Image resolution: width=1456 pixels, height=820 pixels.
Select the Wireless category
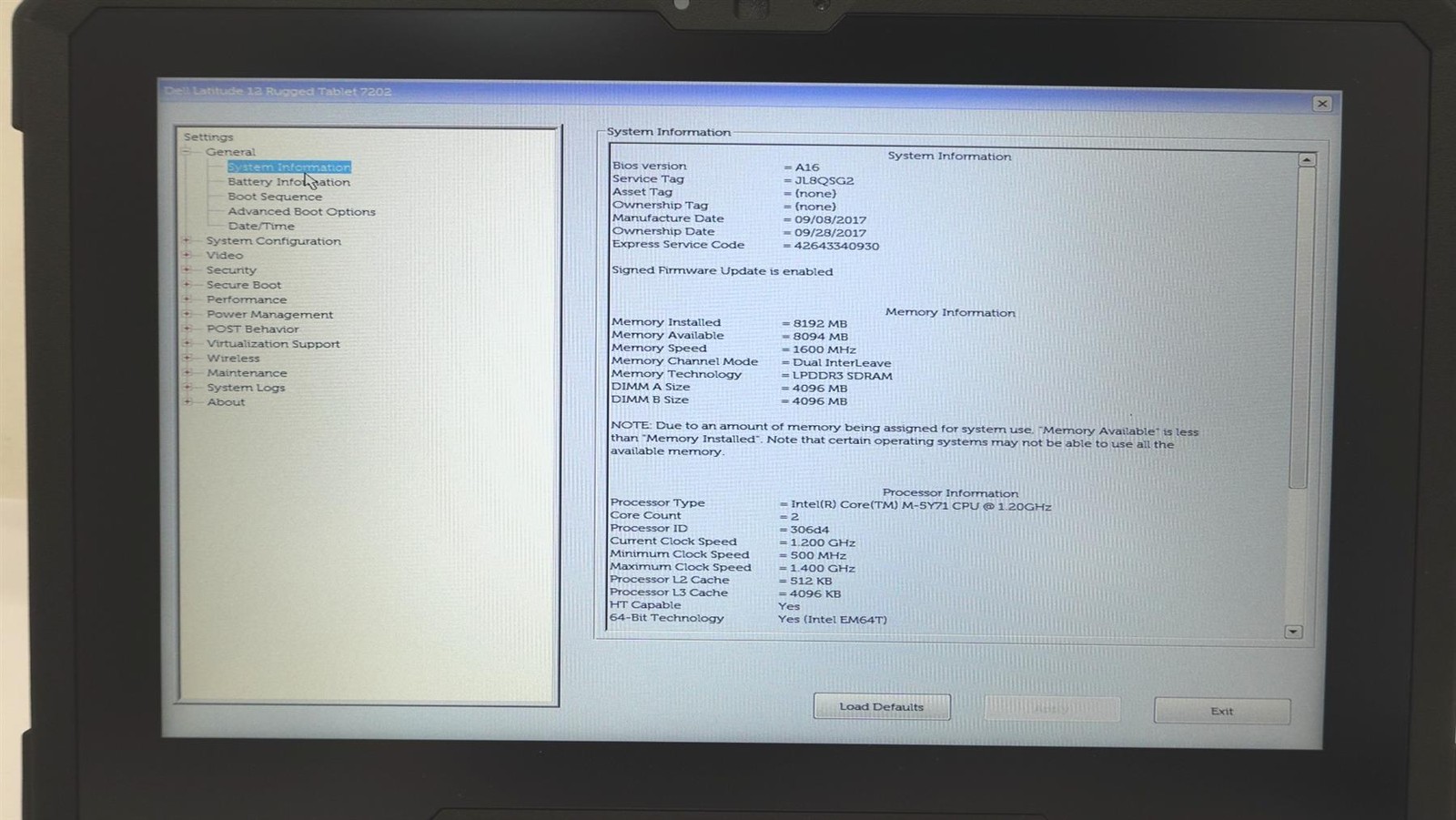pos(233,359)
